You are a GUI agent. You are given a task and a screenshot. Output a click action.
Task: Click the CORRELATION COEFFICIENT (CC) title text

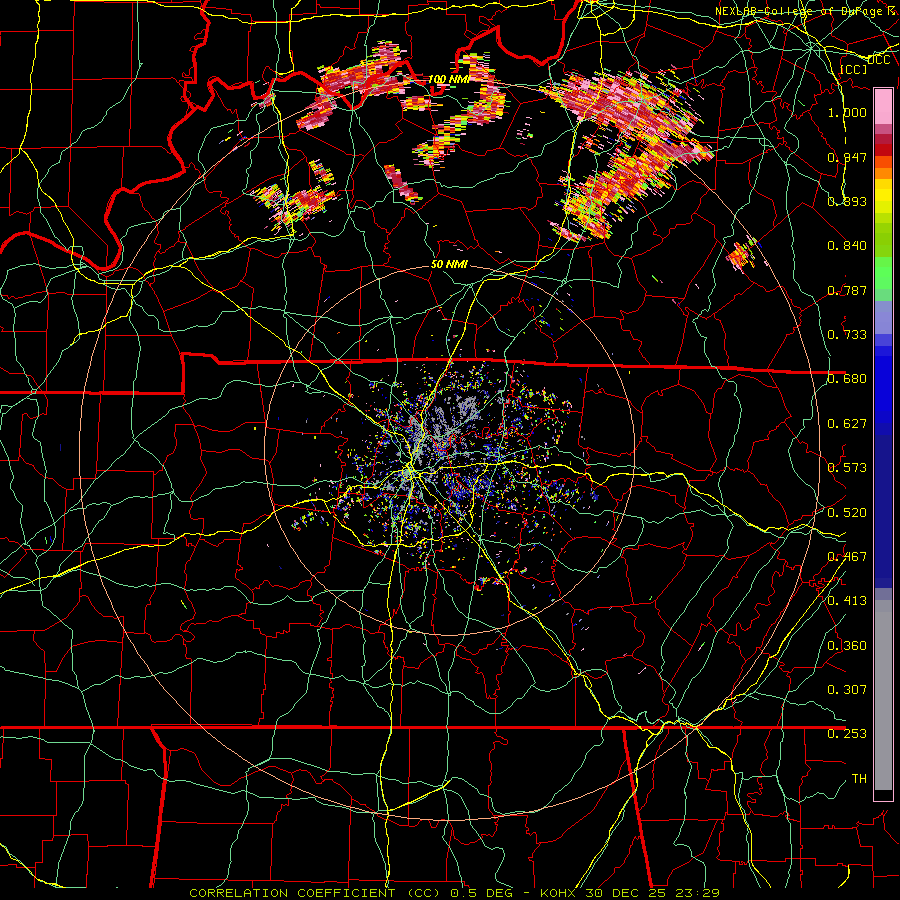(313, 893)
